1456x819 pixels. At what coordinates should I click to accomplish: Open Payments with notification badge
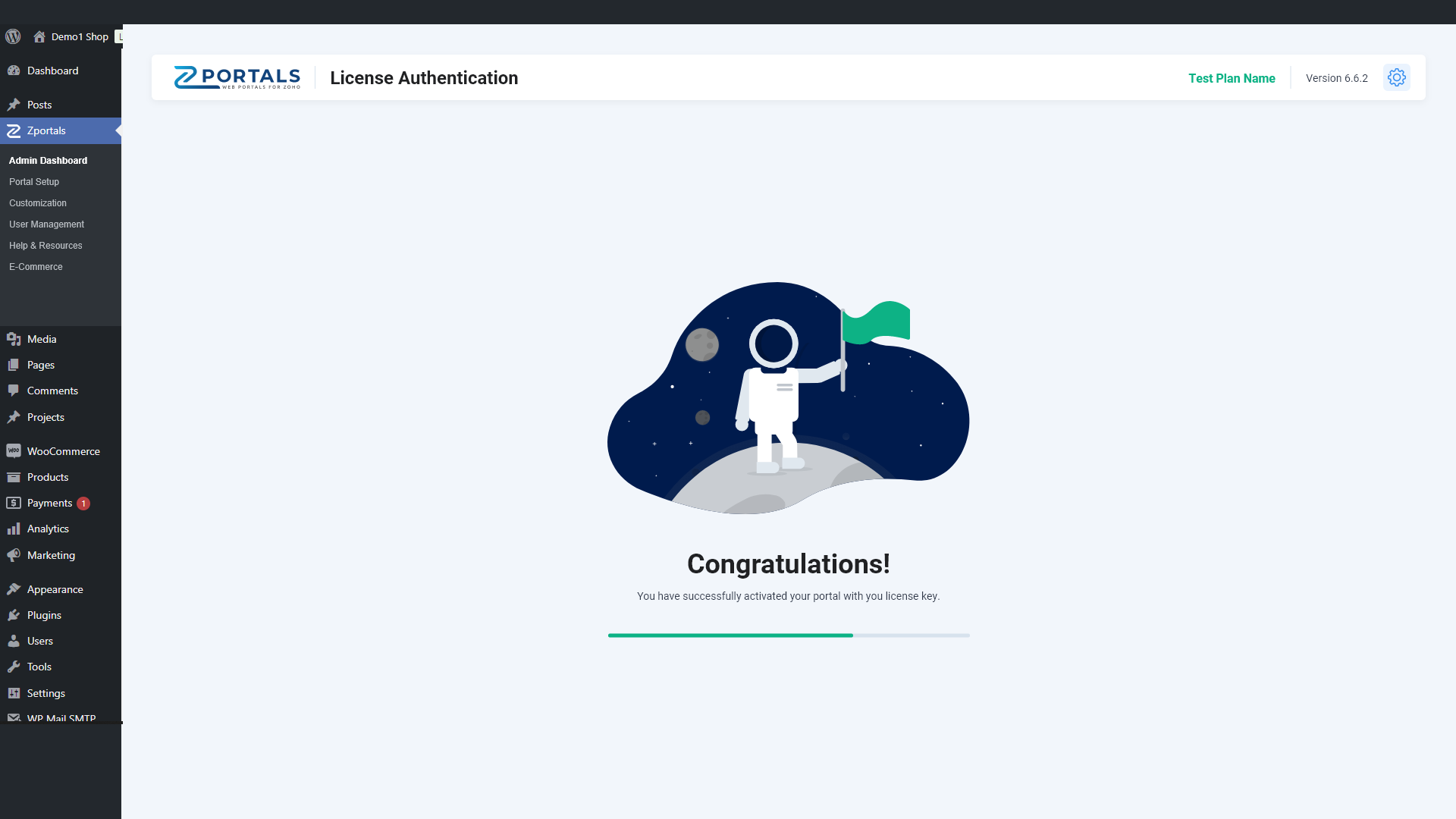[50, 503]
